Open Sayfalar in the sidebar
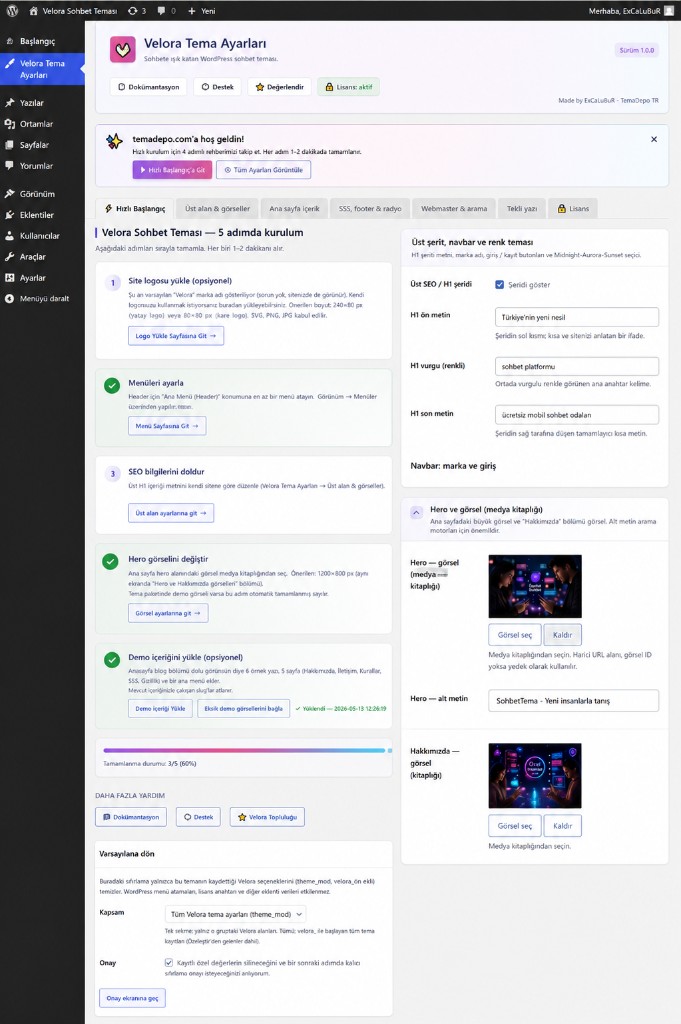Image resolution: width=681 pixels, height=1024 pixels. click(x=42, y=144)
